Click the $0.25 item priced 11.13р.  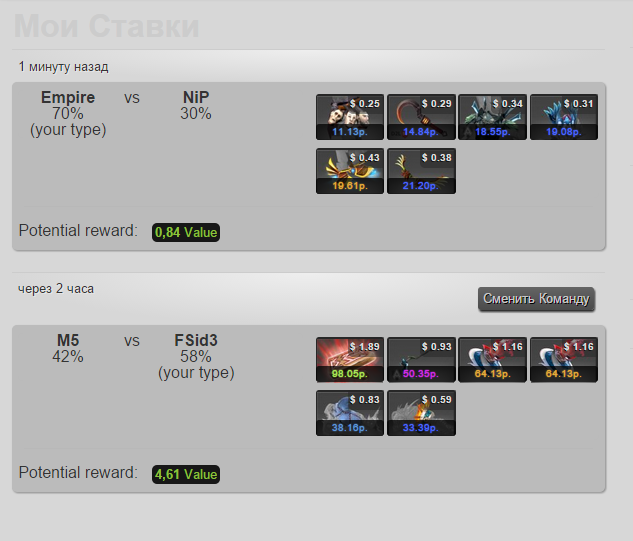[350, 117]
